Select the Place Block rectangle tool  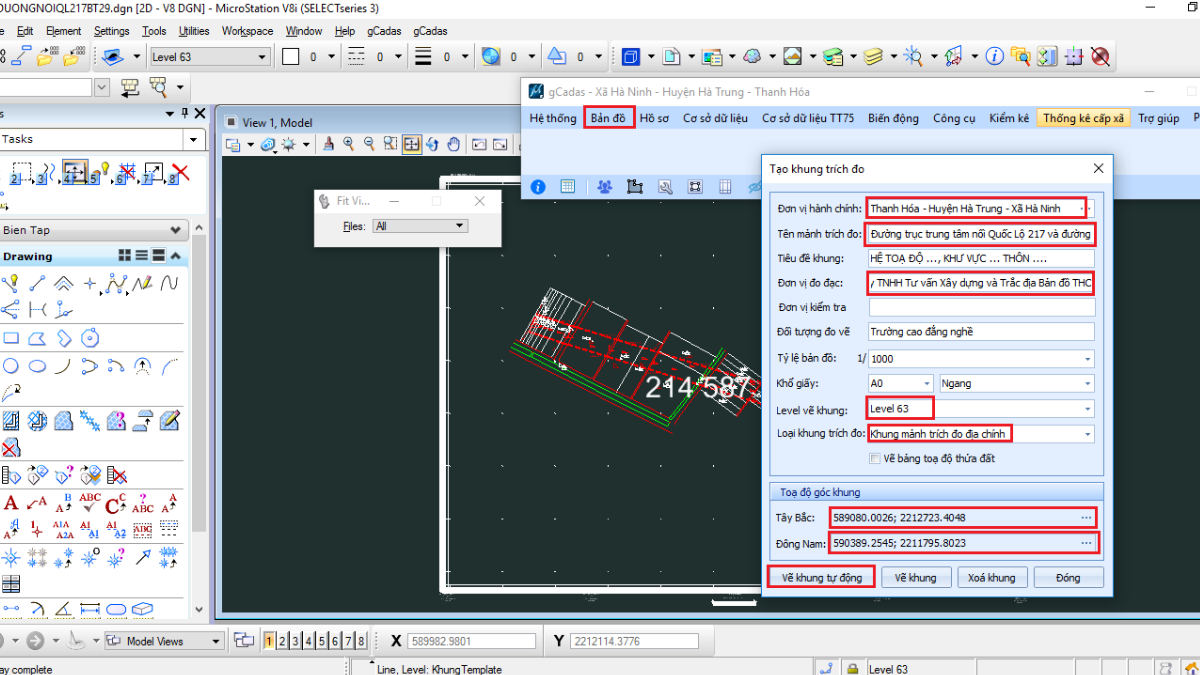[11, 338]
